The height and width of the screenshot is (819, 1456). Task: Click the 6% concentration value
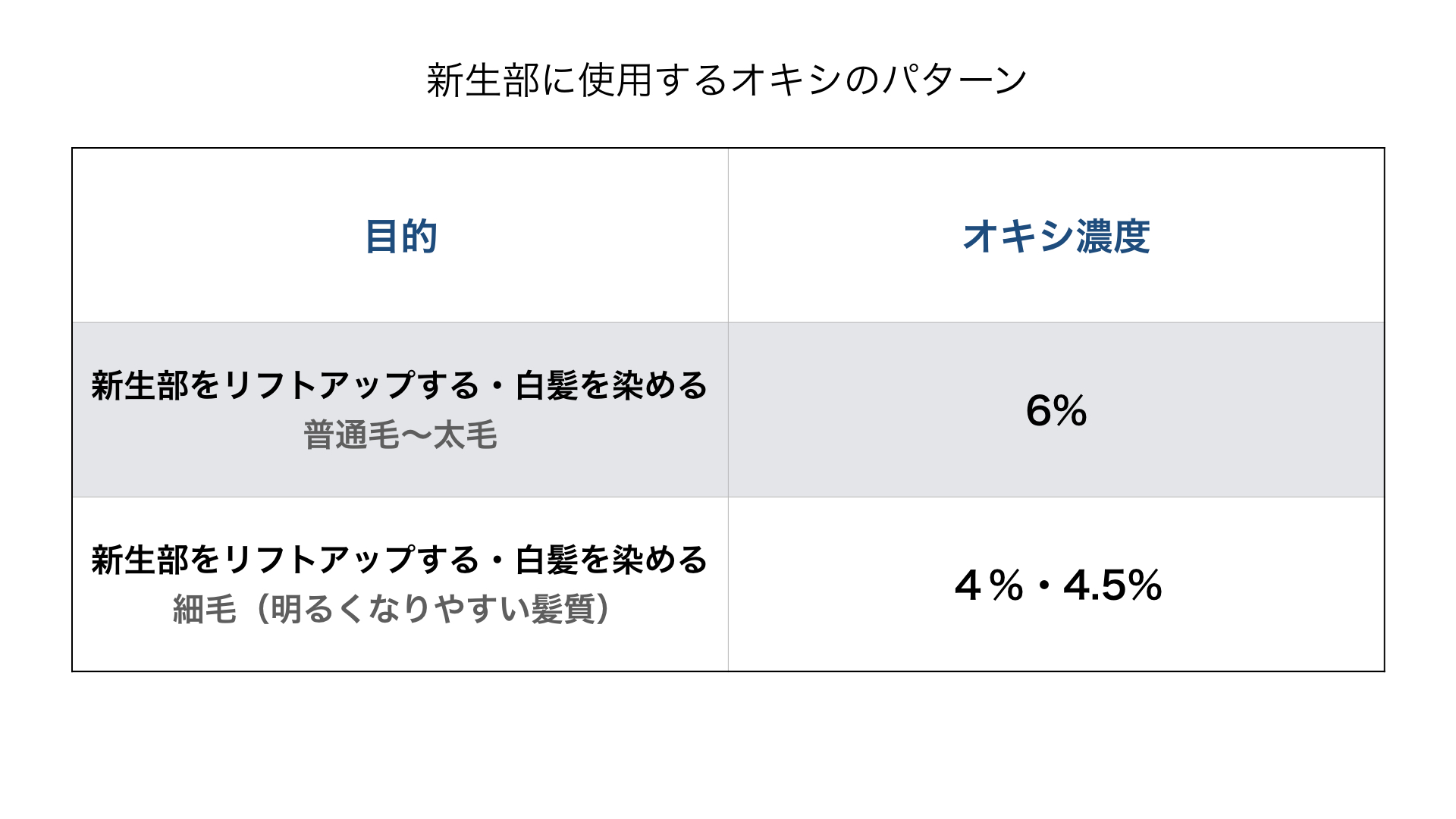point(1056,411)
